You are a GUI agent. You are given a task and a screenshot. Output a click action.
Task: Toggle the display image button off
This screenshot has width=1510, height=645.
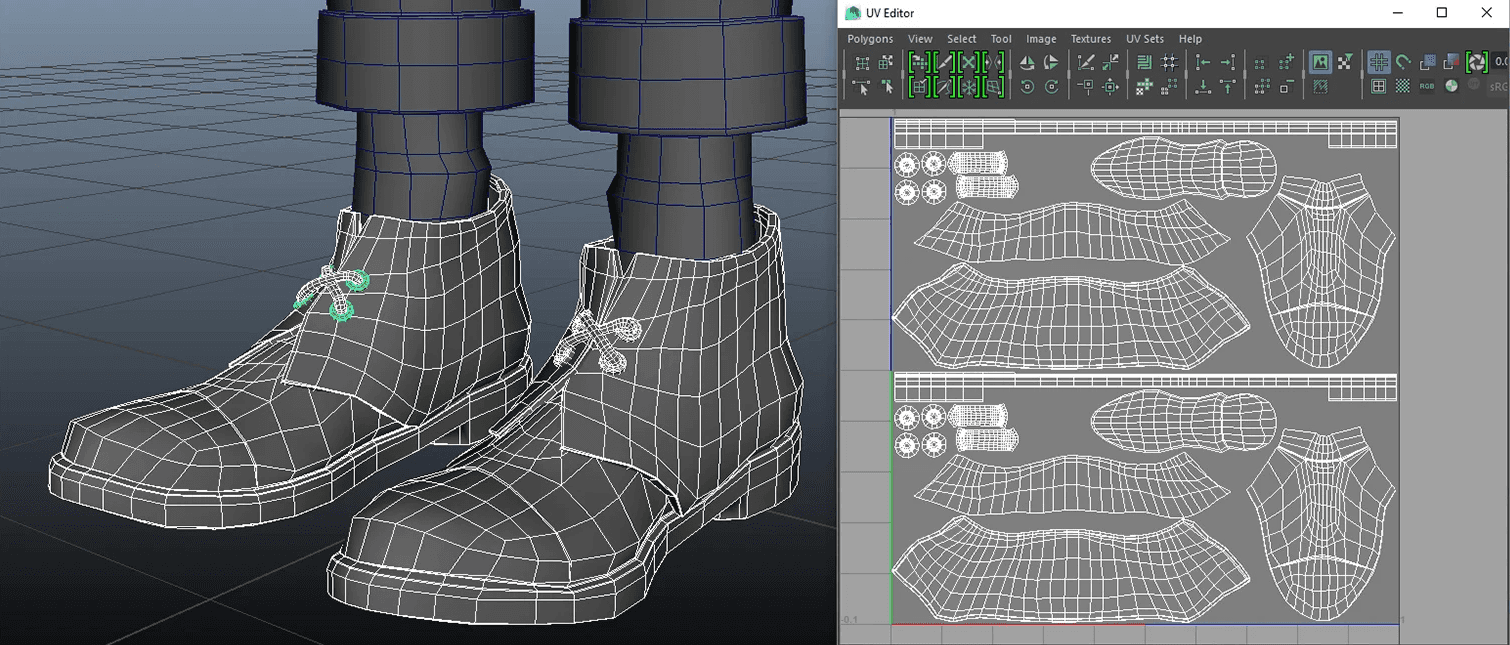(1320, 63)
